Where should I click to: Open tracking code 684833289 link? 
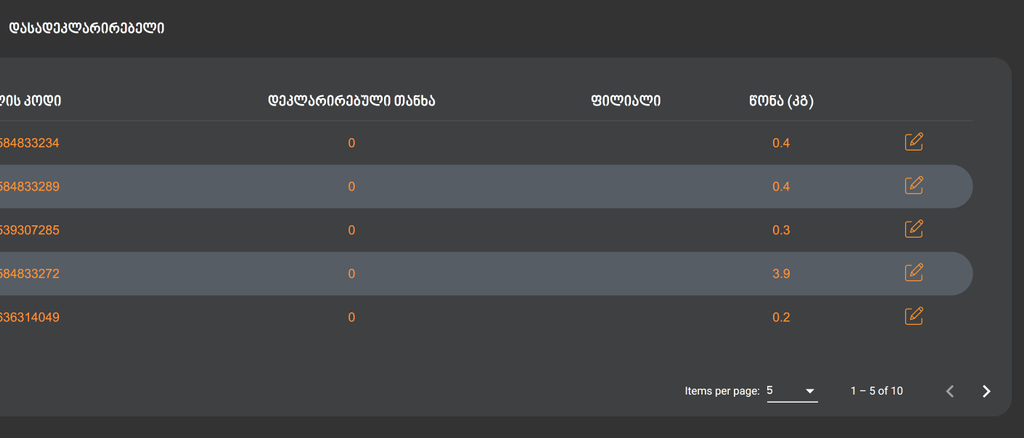(30, 187)
